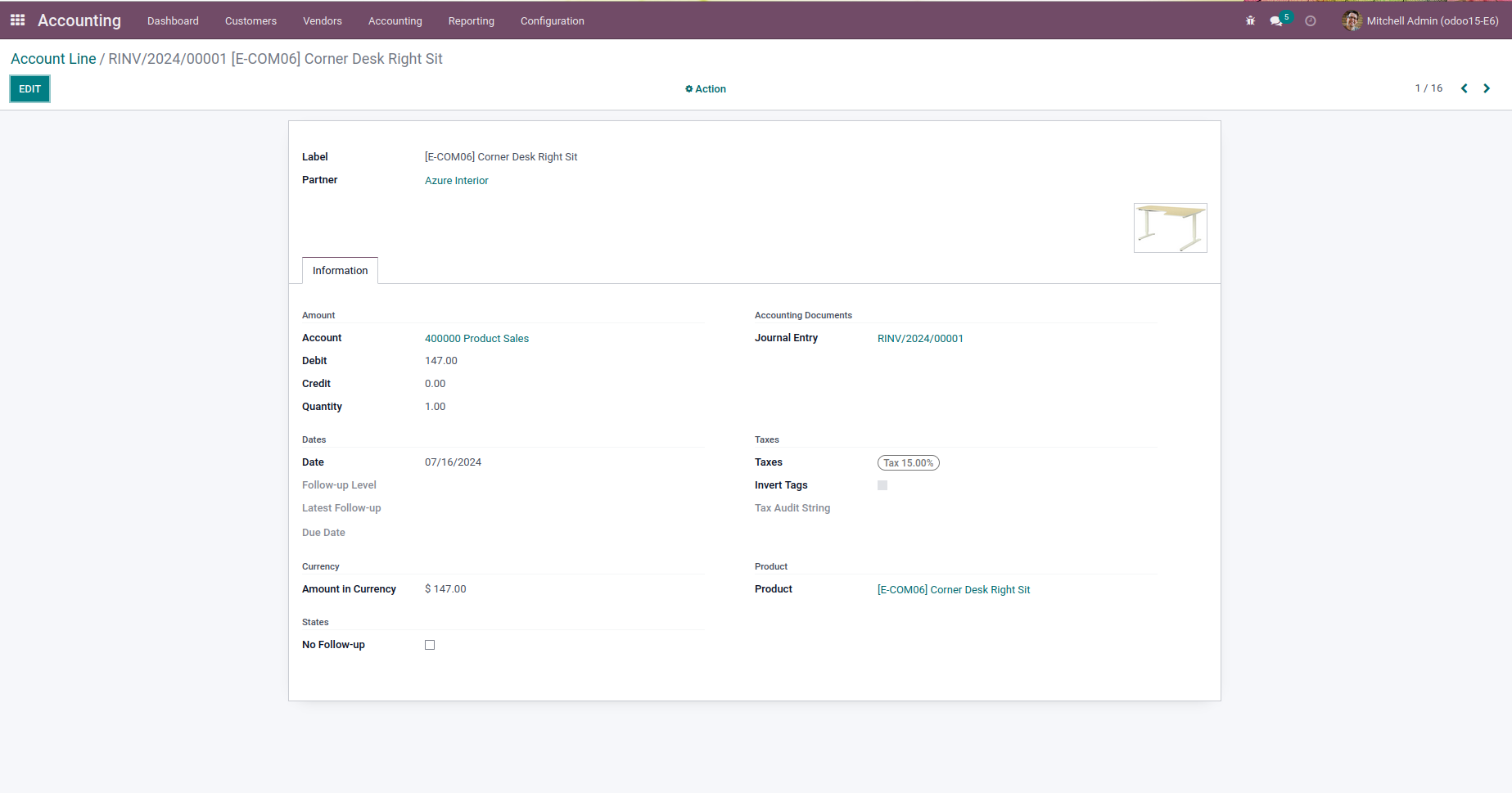Screen dimensions: 1512x793
Task: Go to next record arrow
Action: click(x=1487, y=88)
